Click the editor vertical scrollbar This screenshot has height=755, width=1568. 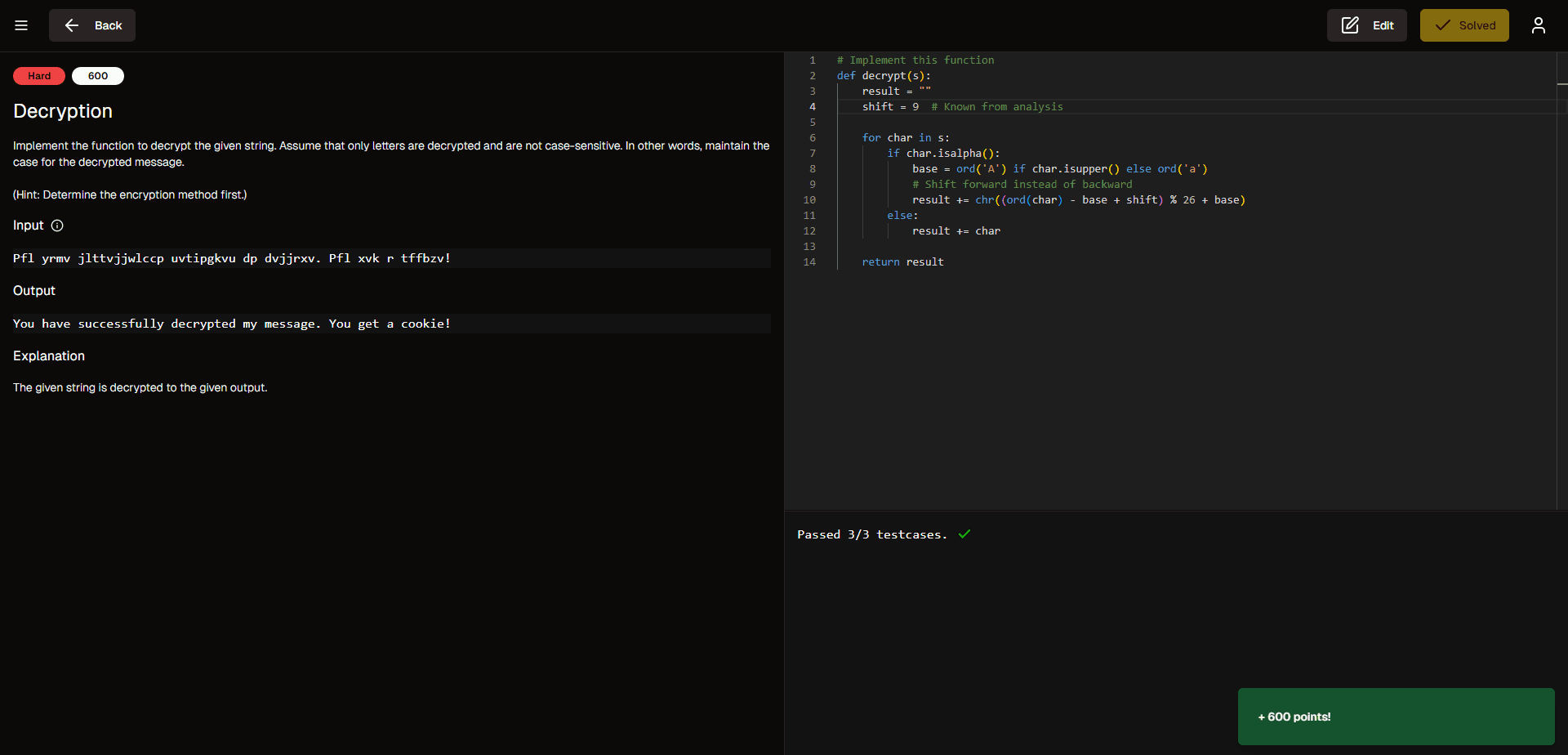point(1562,281)
